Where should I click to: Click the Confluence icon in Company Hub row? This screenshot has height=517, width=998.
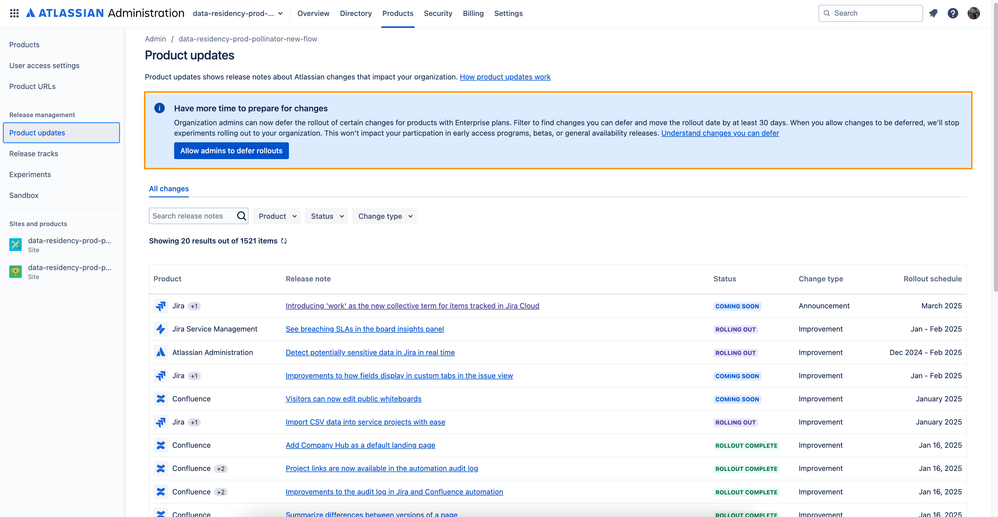pos(160,445)
